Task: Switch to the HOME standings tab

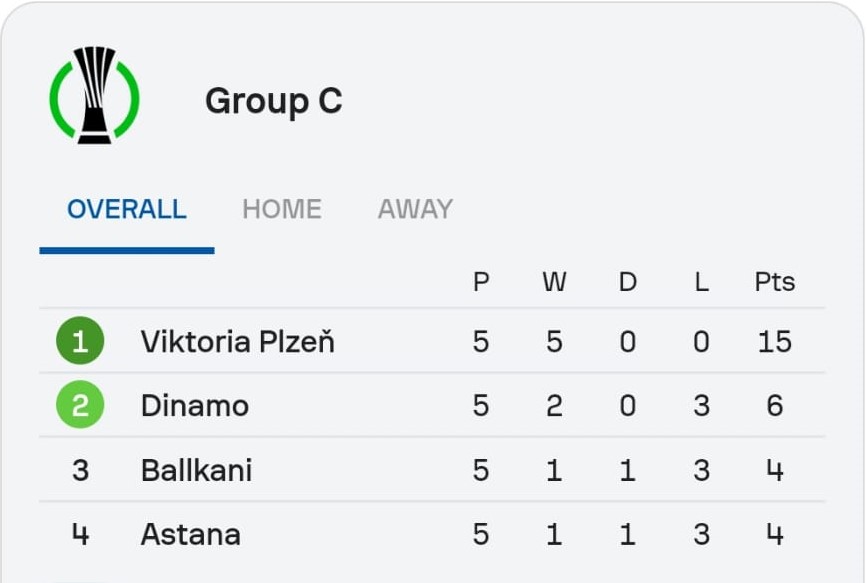Action: [x=282, y=209]
